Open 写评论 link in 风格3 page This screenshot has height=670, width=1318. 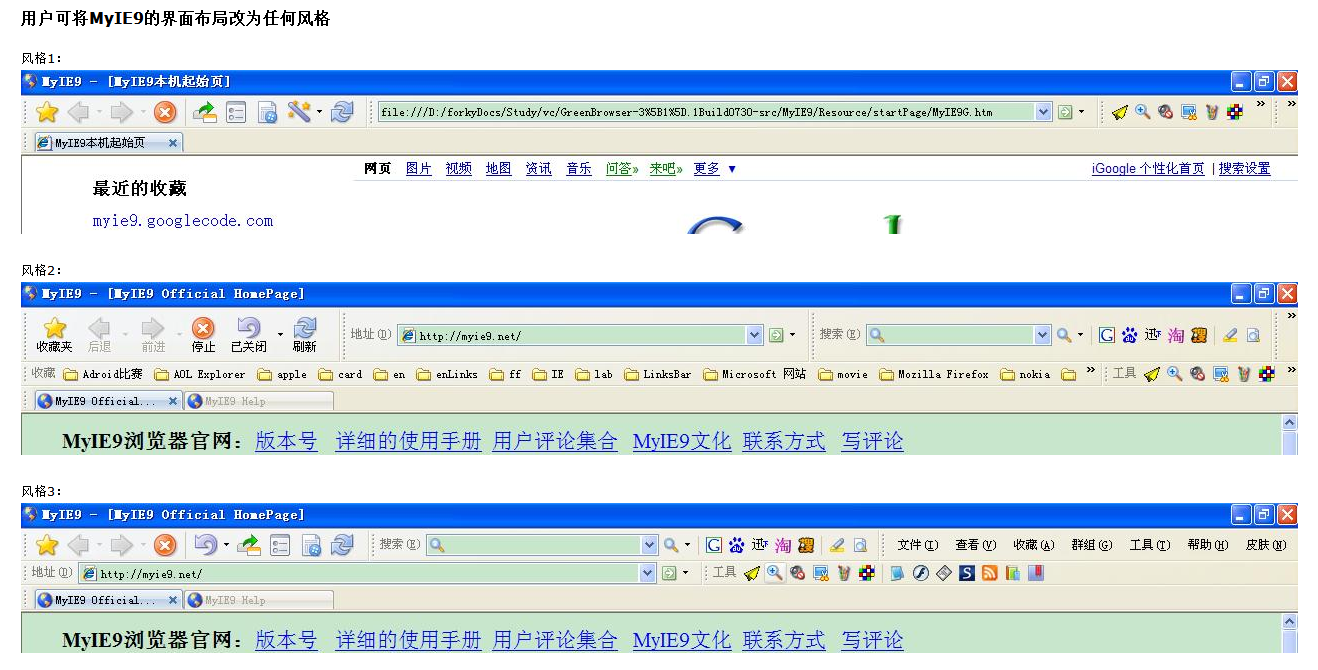(872, 640)
